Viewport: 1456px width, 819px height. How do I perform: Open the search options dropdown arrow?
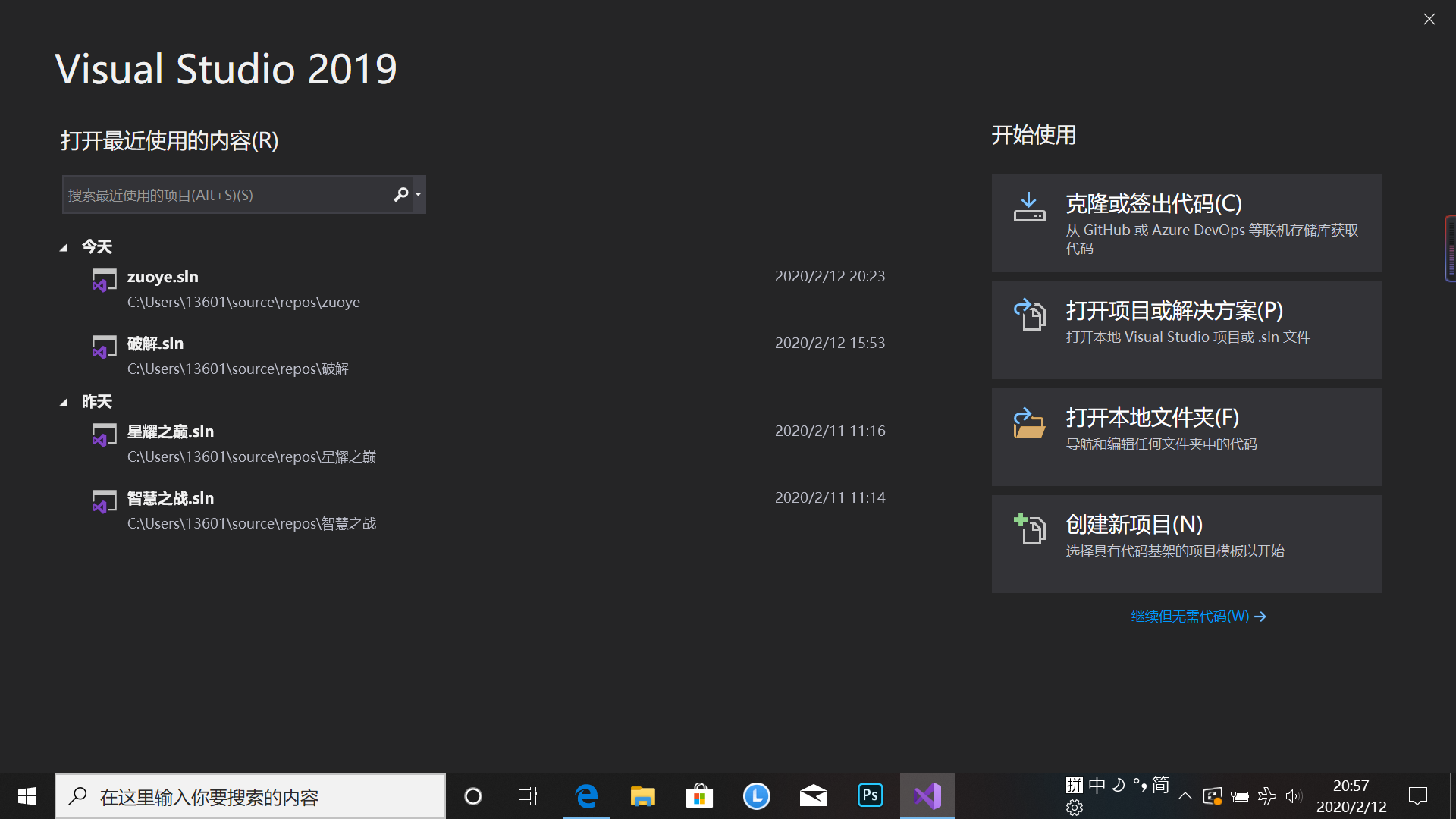click(x=417, y=194)
